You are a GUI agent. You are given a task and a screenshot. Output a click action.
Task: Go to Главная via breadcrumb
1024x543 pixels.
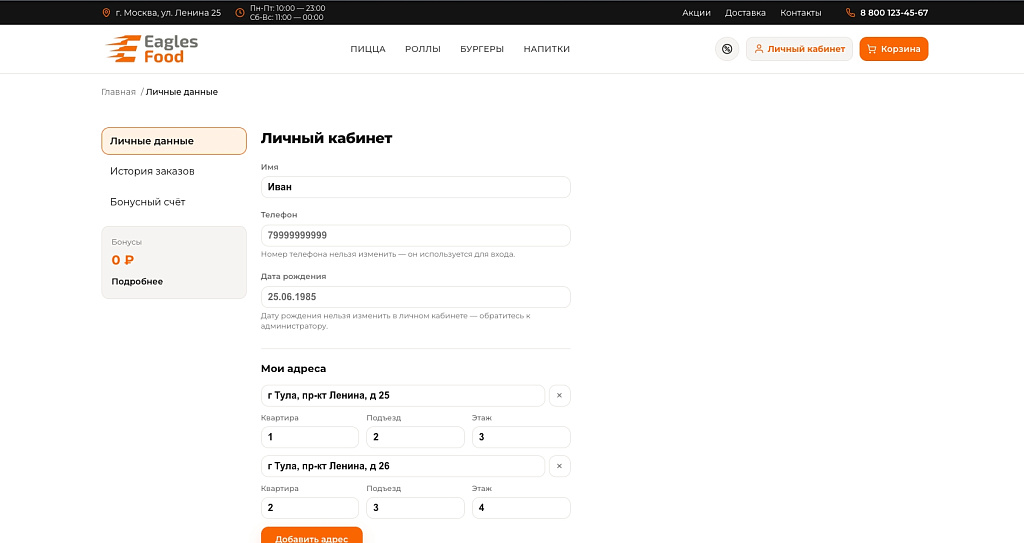coord(118,92)
